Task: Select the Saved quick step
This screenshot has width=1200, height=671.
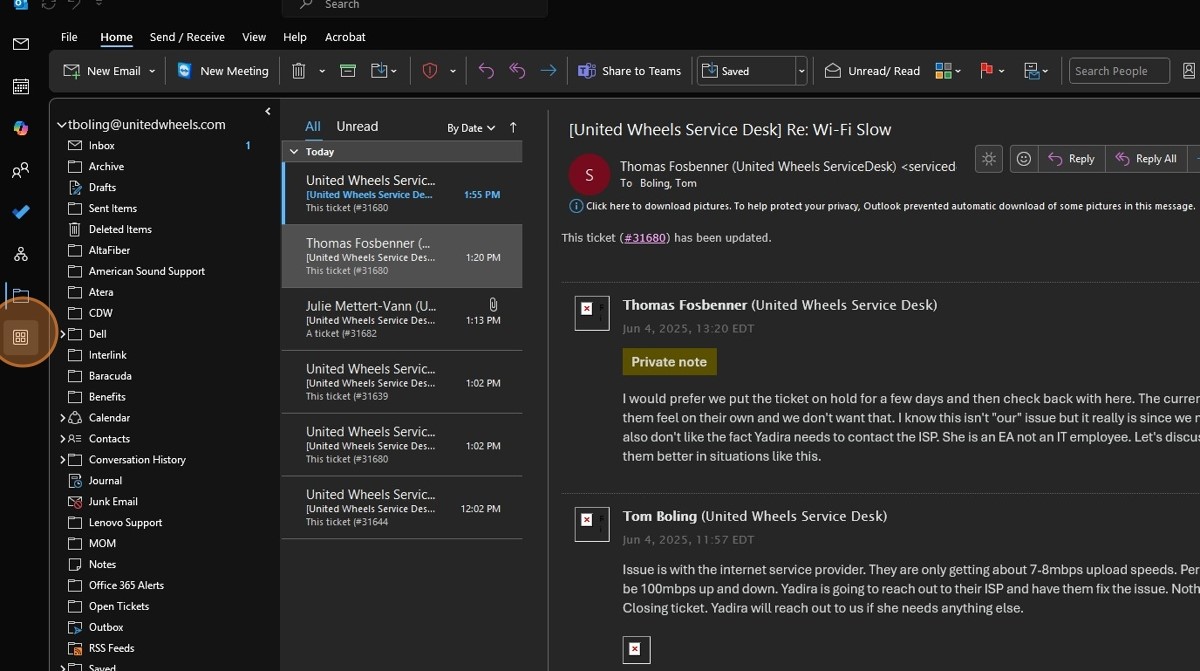Action: (746, 71)
